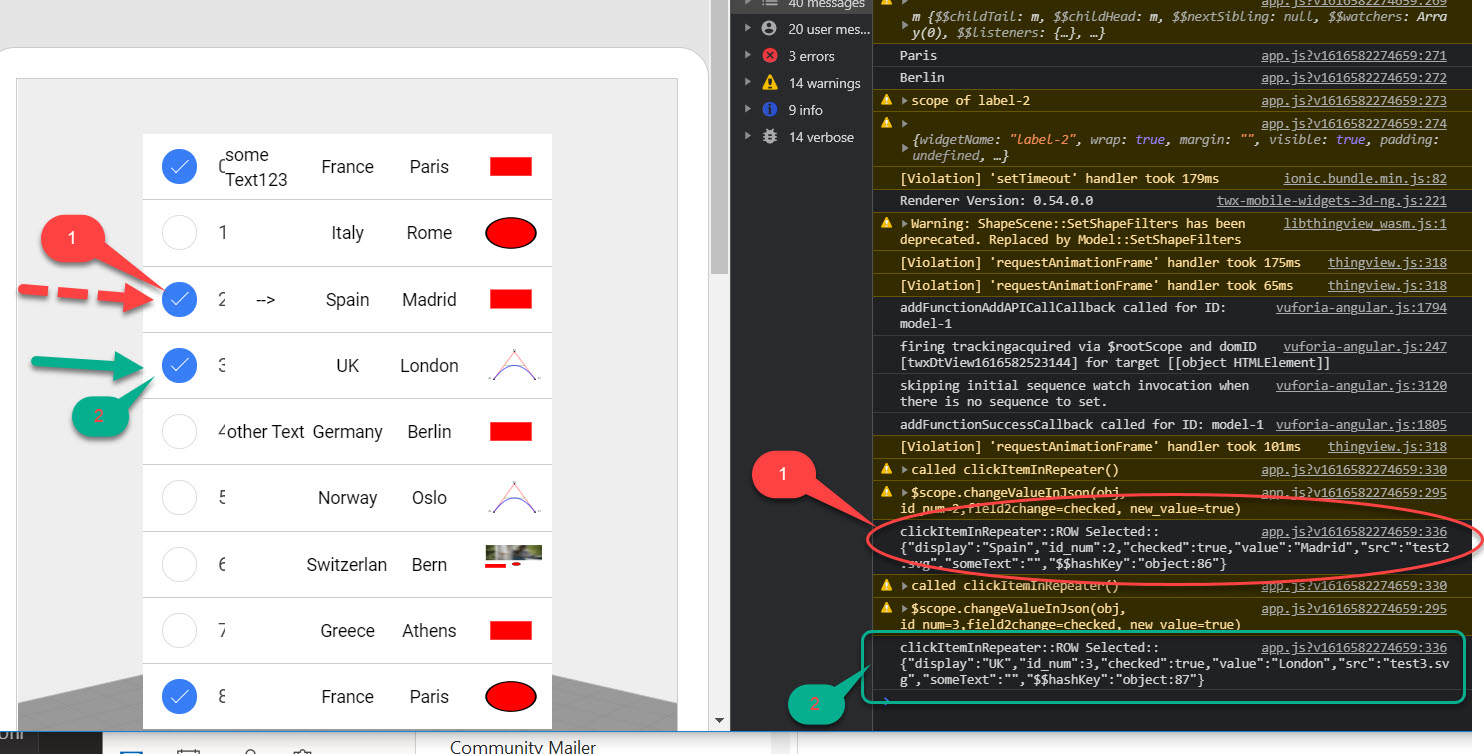
Task: Click the bug icon beside "14 verbose"
Action: pos(768,136)
